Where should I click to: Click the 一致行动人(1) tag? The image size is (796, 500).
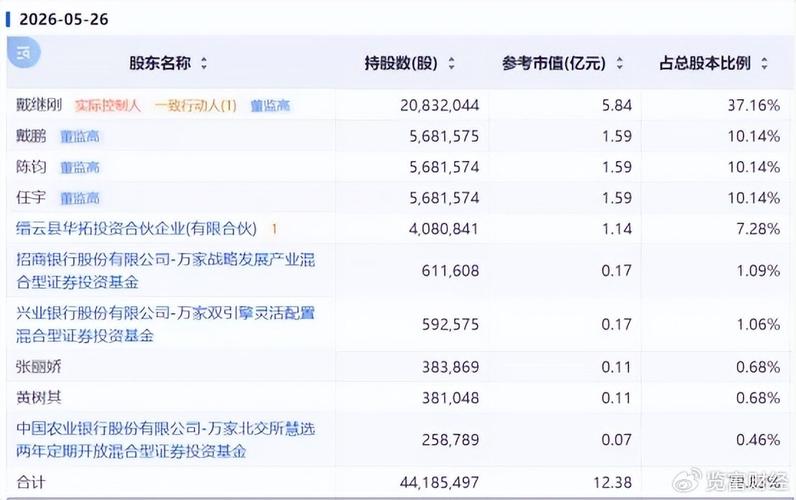tap(196, 106)
